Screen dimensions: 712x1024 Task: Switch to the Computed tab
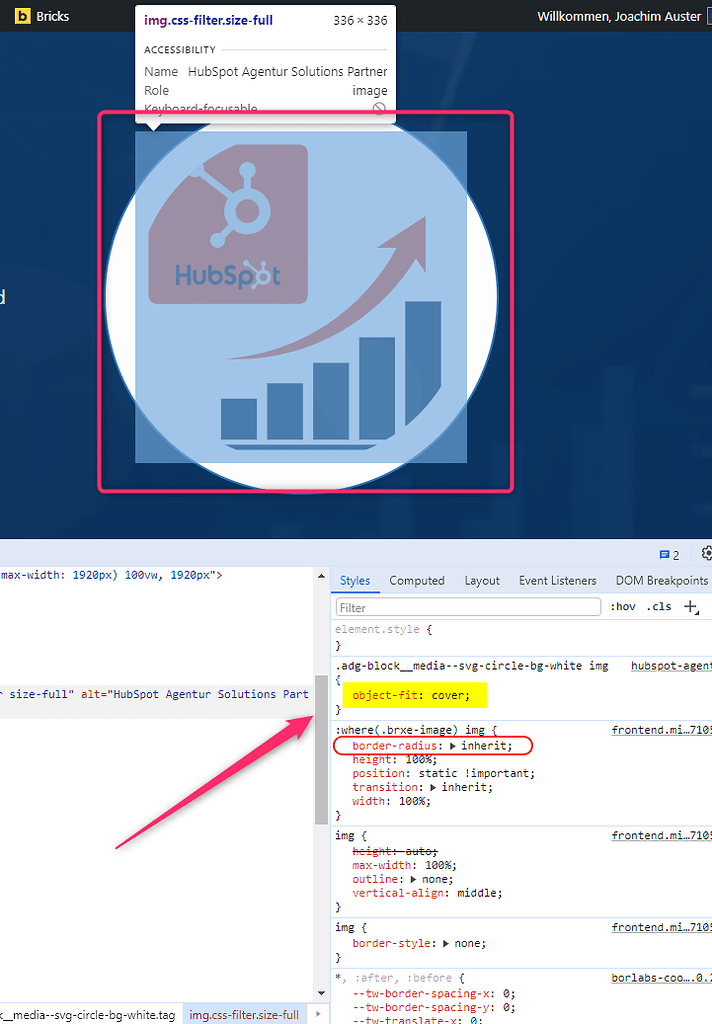(417, 580)
